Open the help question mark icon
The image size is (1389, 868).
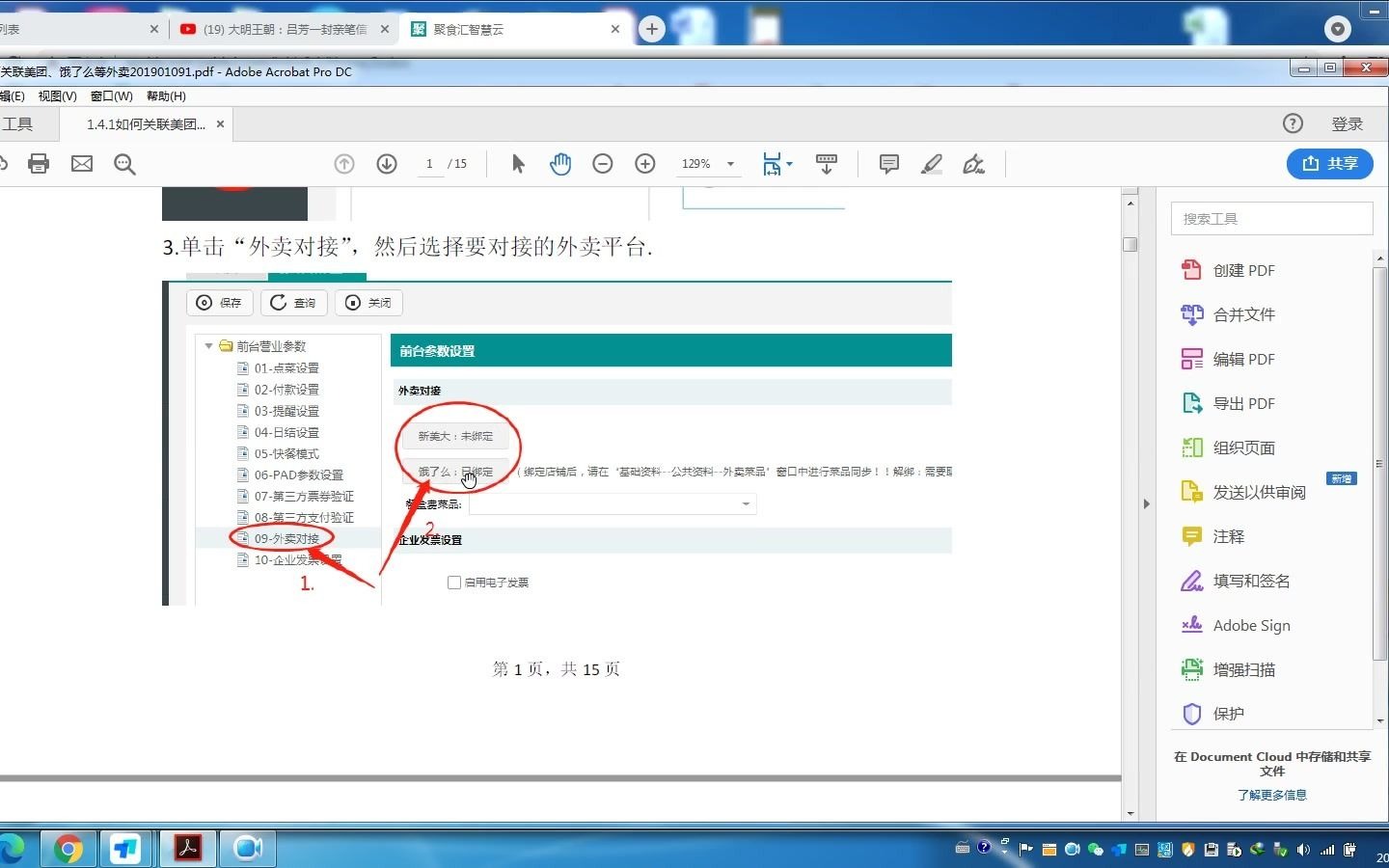1293,123
